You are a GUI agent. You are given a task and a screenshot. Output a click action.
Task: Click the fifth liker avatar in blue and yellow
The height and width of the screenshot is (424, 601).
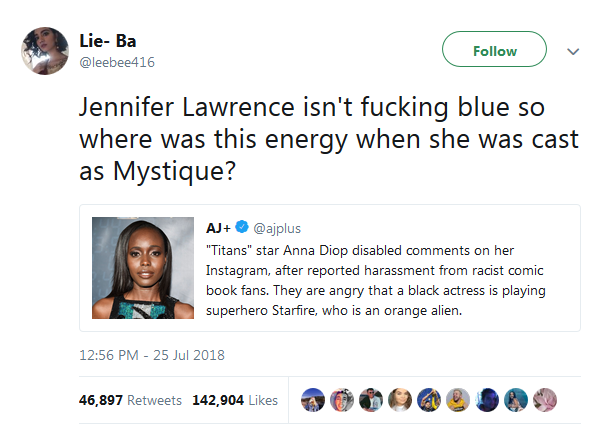429,400
